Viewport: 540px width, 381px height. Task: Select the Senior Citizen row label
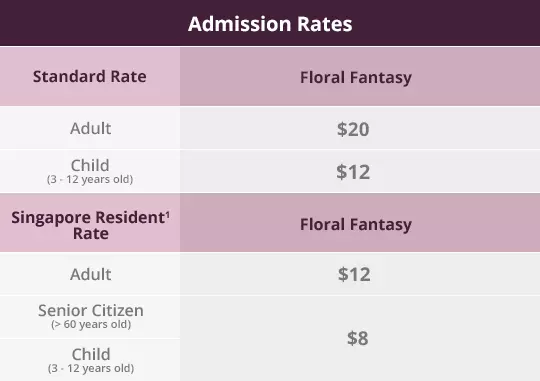(91, 310)
